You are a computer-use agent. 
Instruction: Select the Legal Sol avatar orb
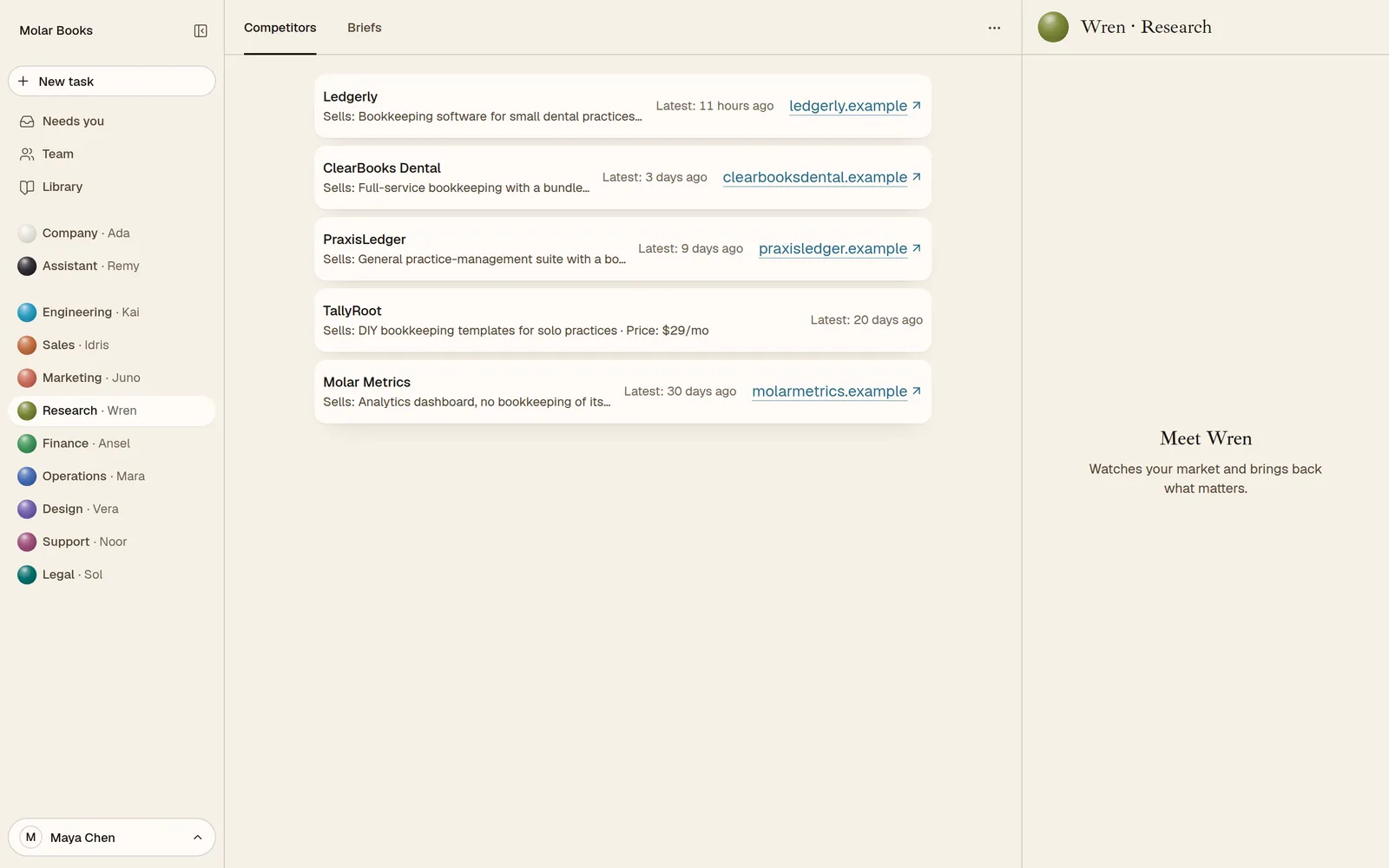27,575
